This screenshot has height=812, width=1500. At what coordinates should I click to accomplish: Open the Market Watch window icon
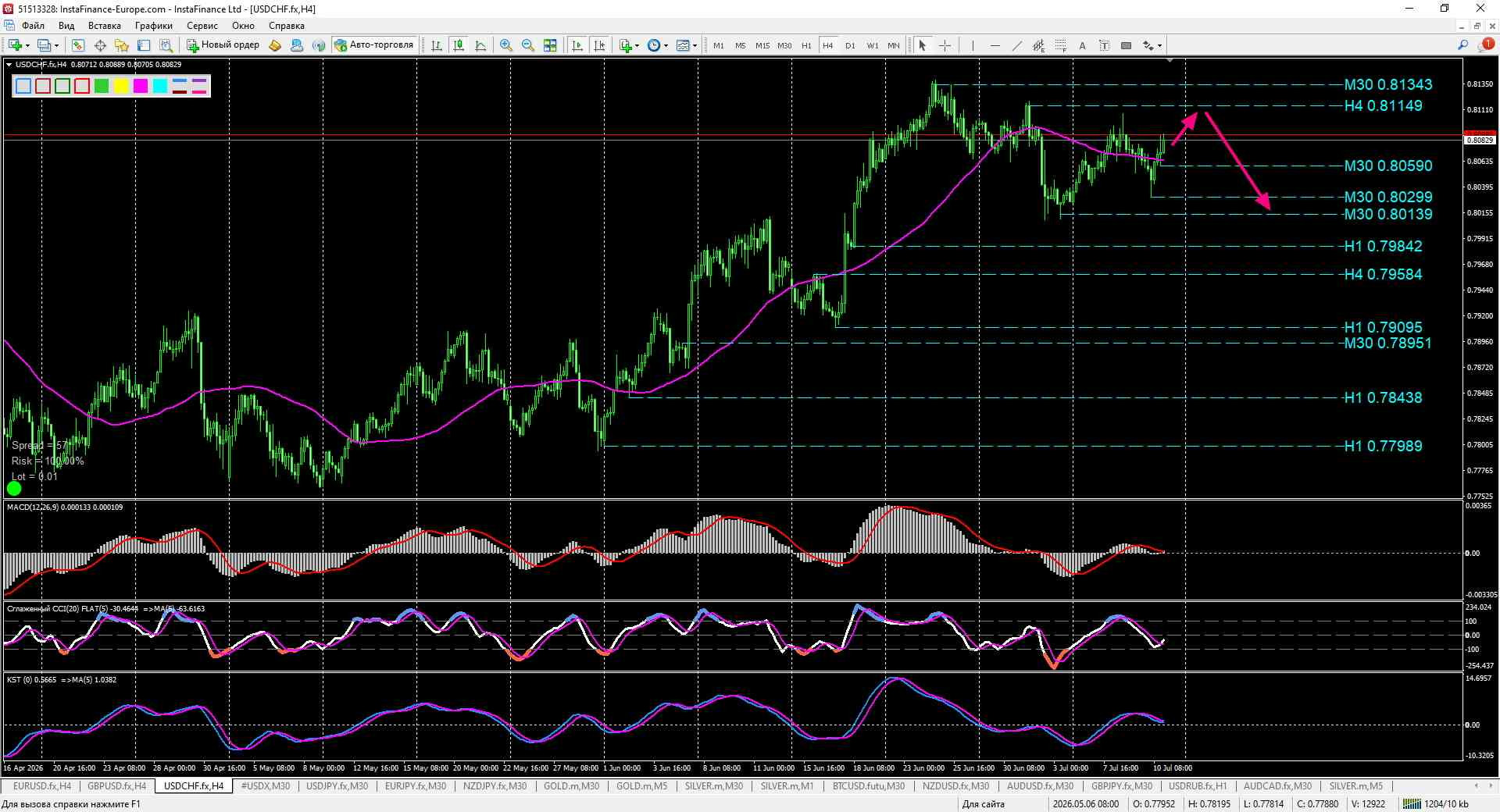point(78,45)
